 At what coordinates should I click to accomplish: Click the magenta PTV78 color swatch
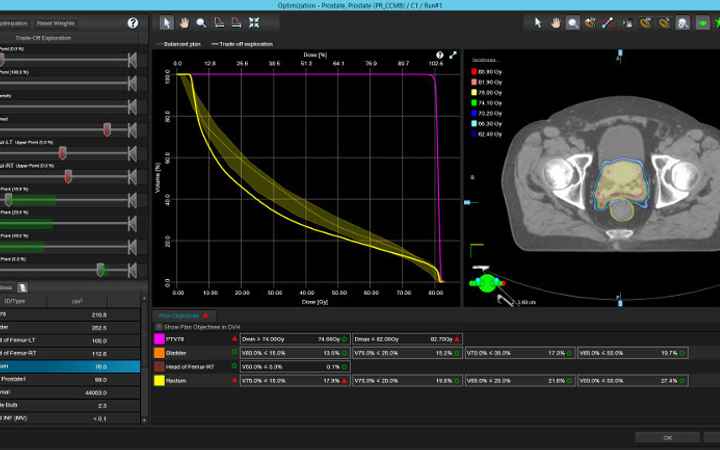[159, 340]
